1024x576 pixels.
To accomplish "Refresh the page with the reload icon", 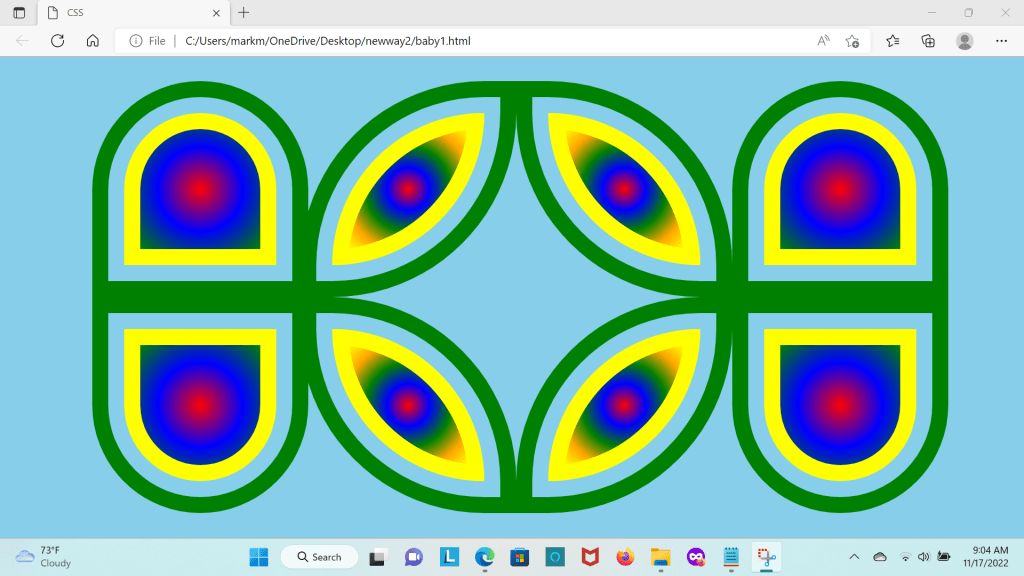I will [x=57, y=41].
